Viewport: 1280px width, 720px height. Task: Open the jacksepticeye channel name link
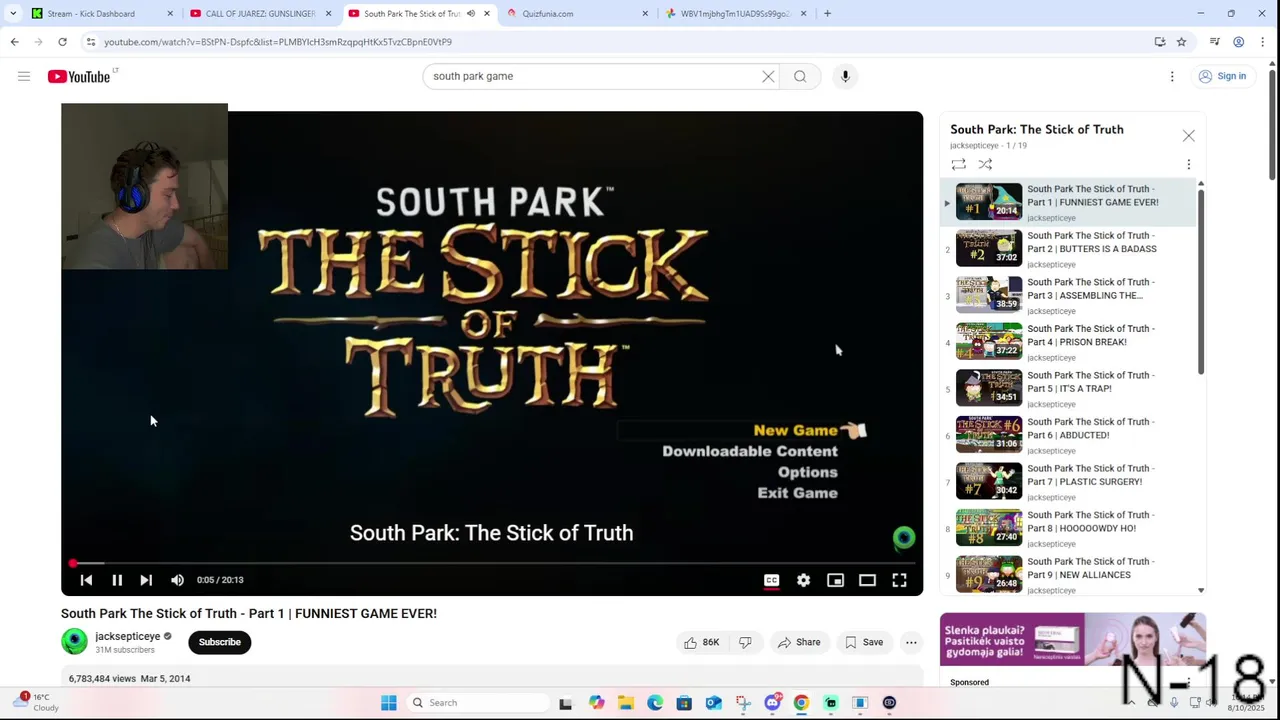coord(127,636)
